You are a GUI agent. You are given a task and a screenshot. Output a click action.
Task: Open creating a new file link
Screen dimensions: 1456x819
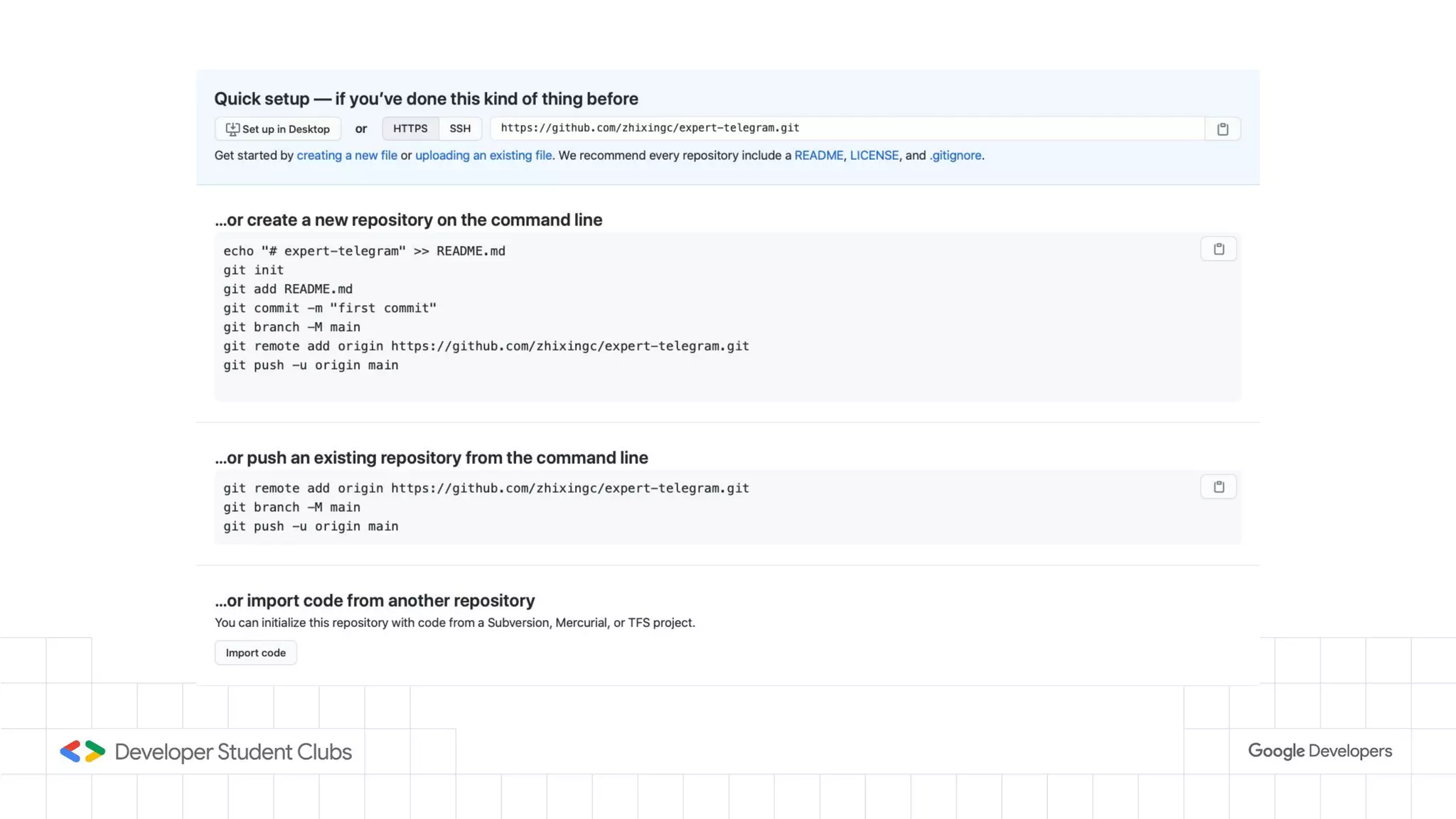pos(346,155)
